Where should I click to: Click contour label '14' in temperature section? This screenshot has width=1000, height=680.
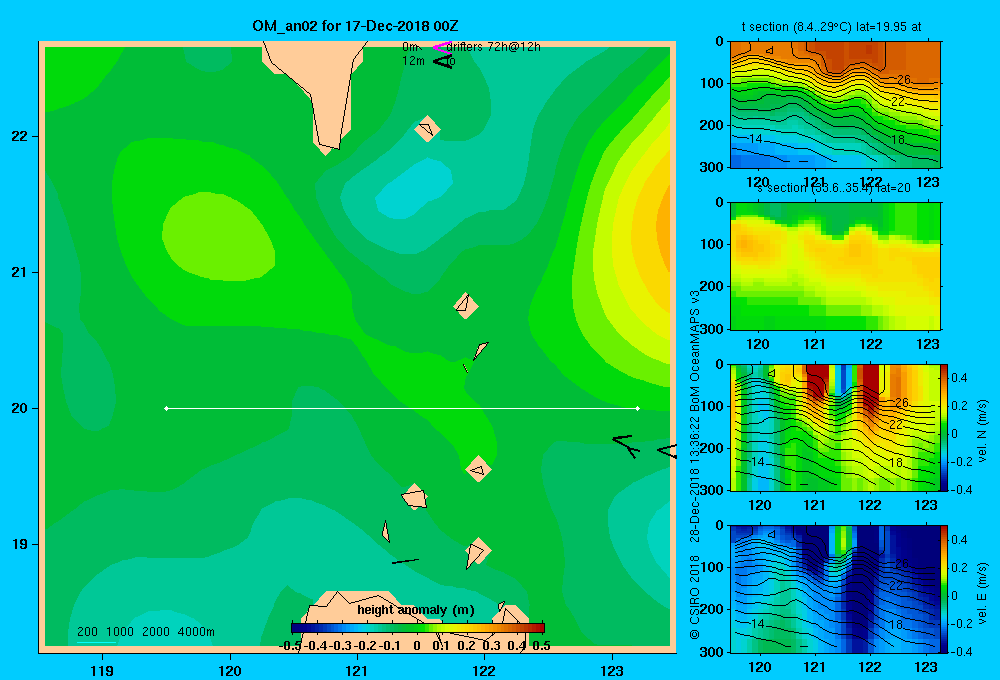pos(756,138)
